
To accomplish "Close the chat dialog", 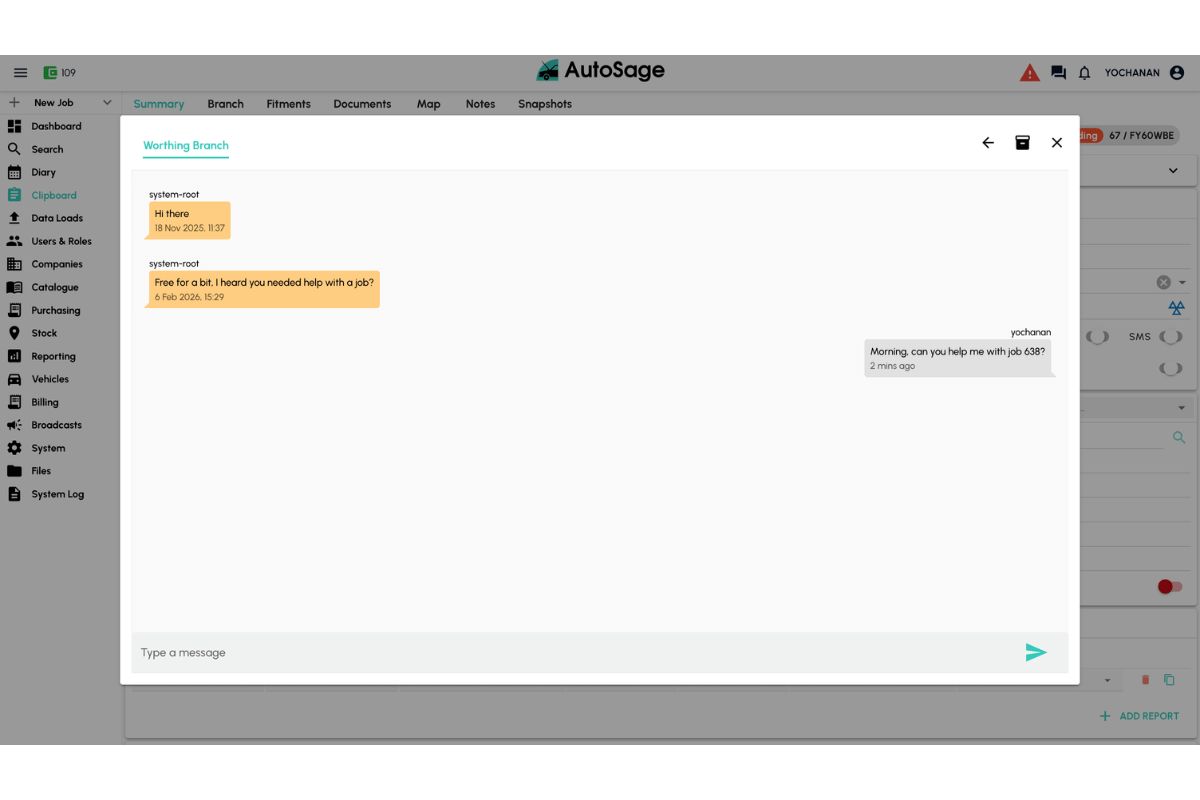I will point(1056,143).
